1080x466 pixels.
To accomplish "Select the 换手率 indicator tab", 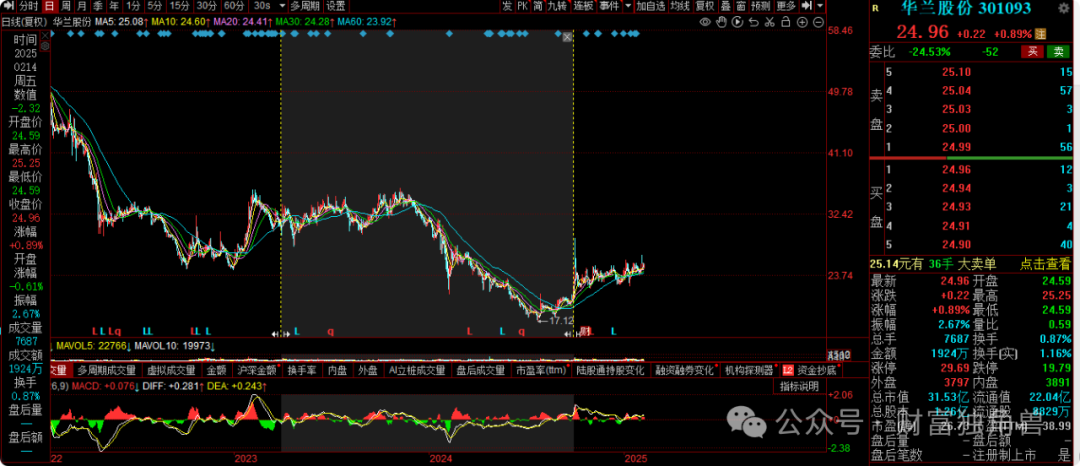I will pyautogui.click(x=302, y=370).
